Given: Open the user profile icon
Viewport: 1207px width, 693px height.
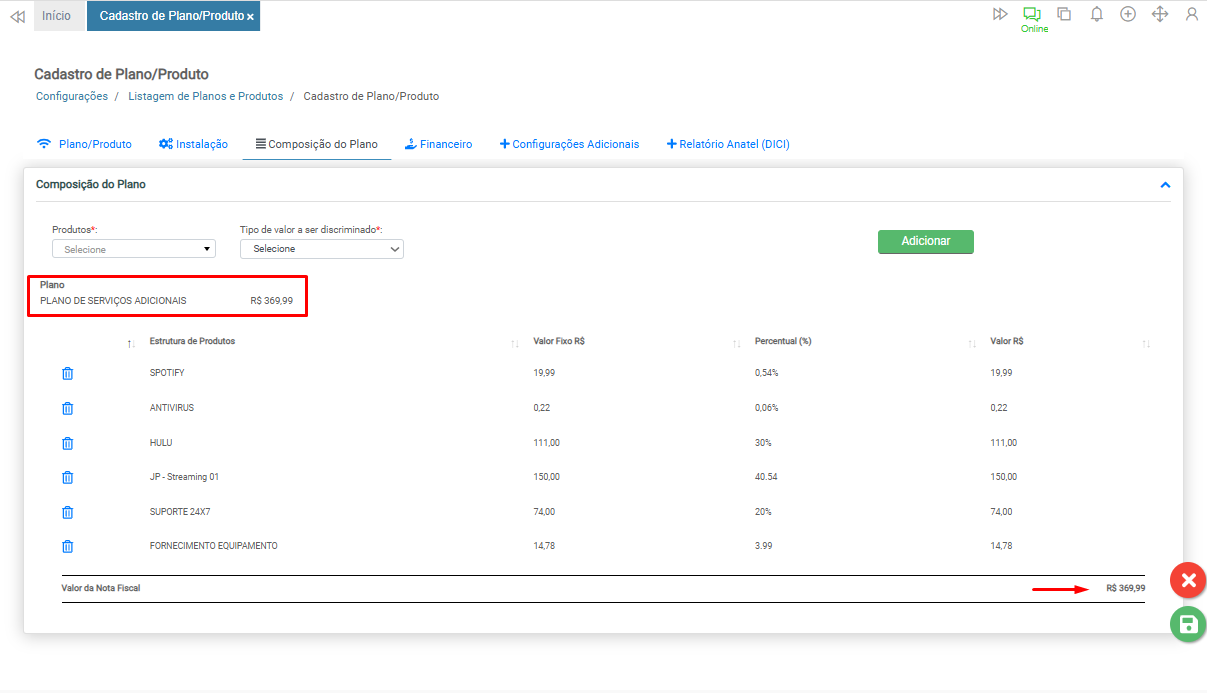Looking at the screenshot, I should 1191,14.
